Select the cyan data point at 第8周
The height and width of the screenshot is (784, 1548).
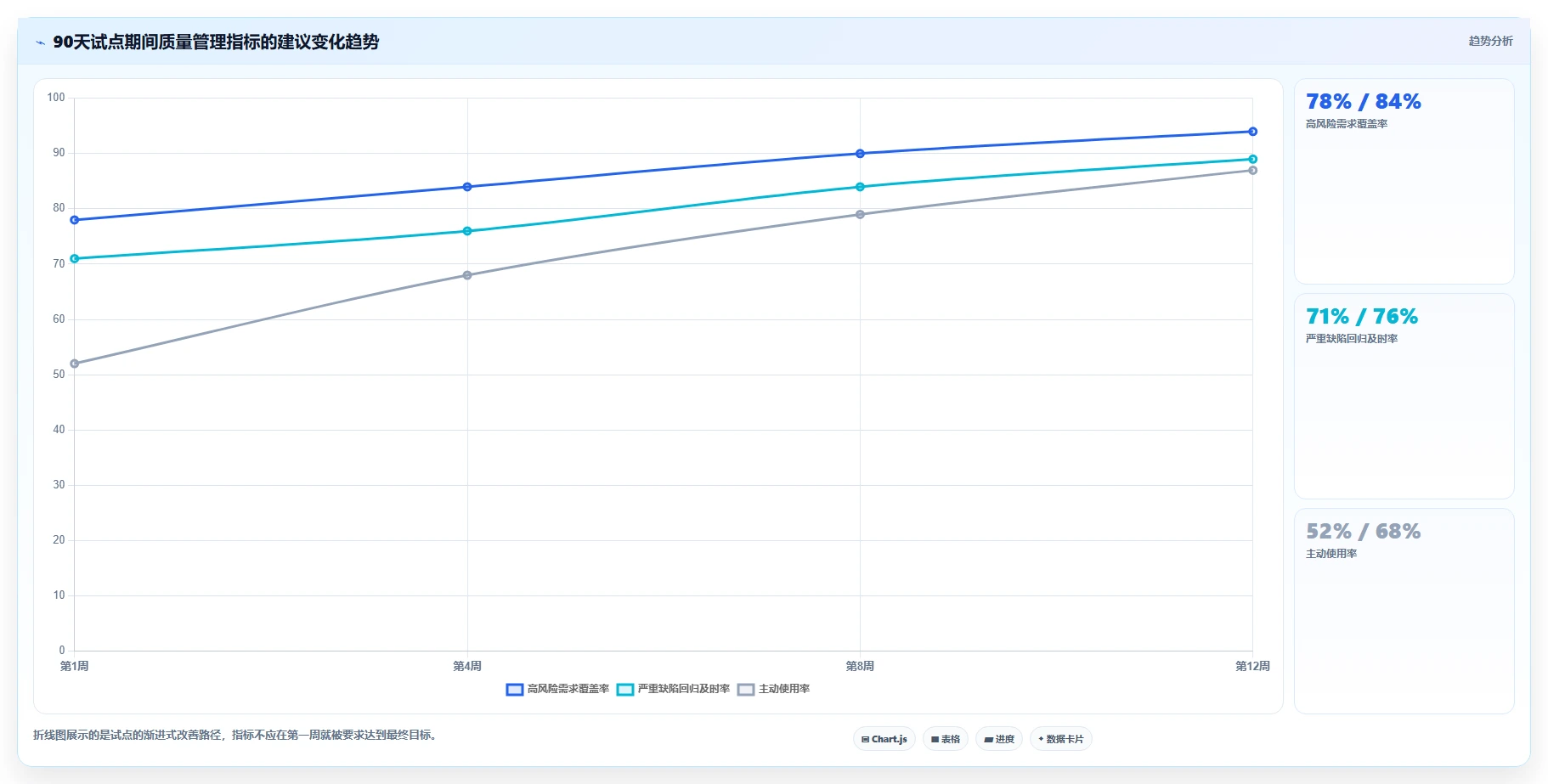(x=860, y=187)
